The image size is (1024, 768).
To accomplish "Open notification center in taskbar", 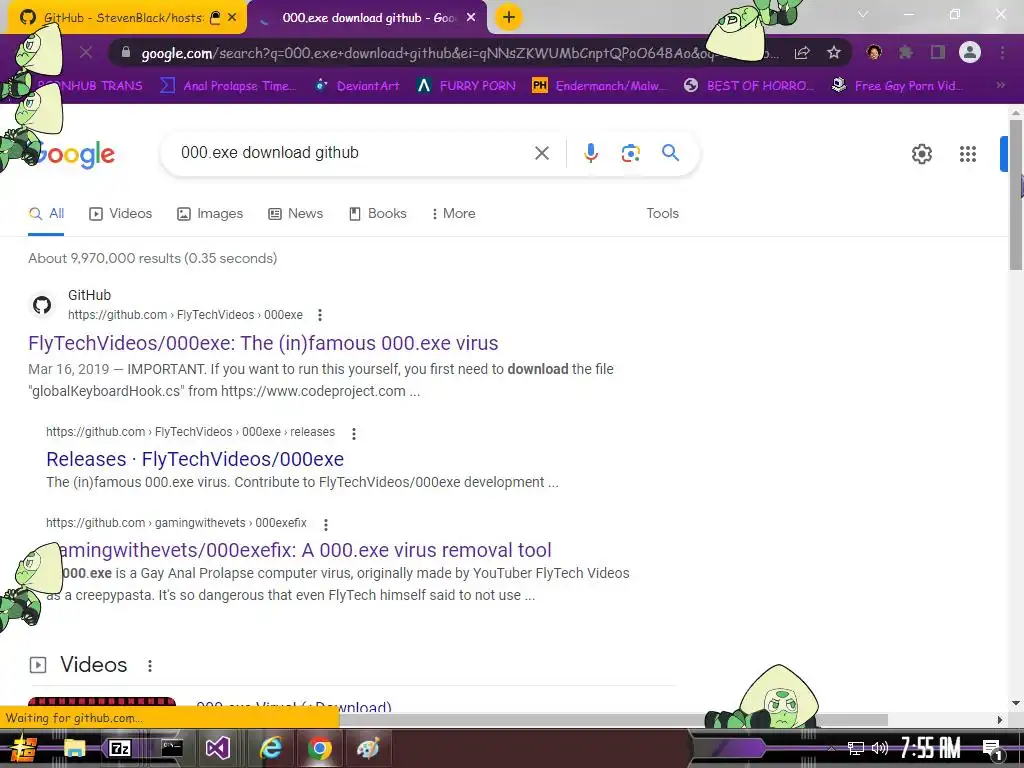I will tap(992, 748).
